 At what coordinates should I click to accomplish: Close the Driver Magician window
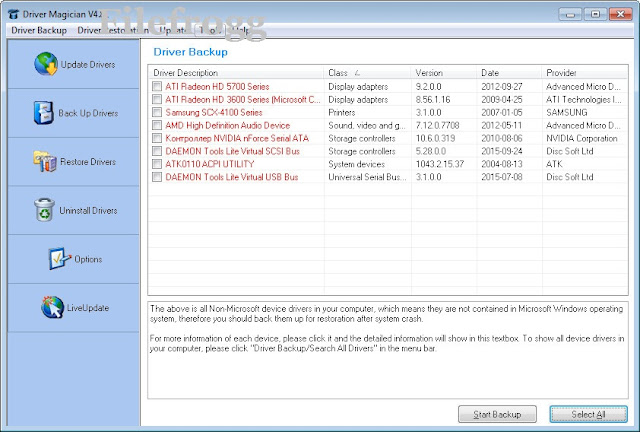click(x=620, y=14)
